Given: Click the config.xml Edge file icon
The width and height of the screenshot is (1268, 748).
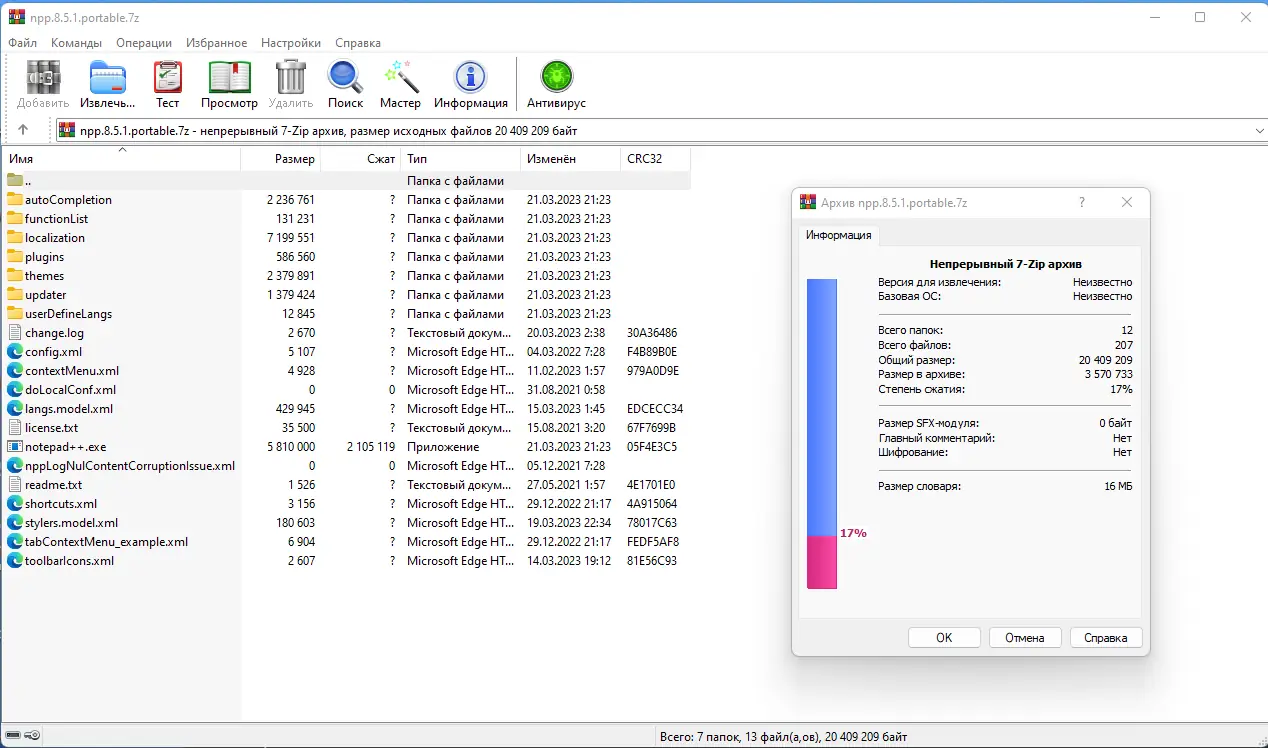Looking at the screenshot, I should pos(15,351).
